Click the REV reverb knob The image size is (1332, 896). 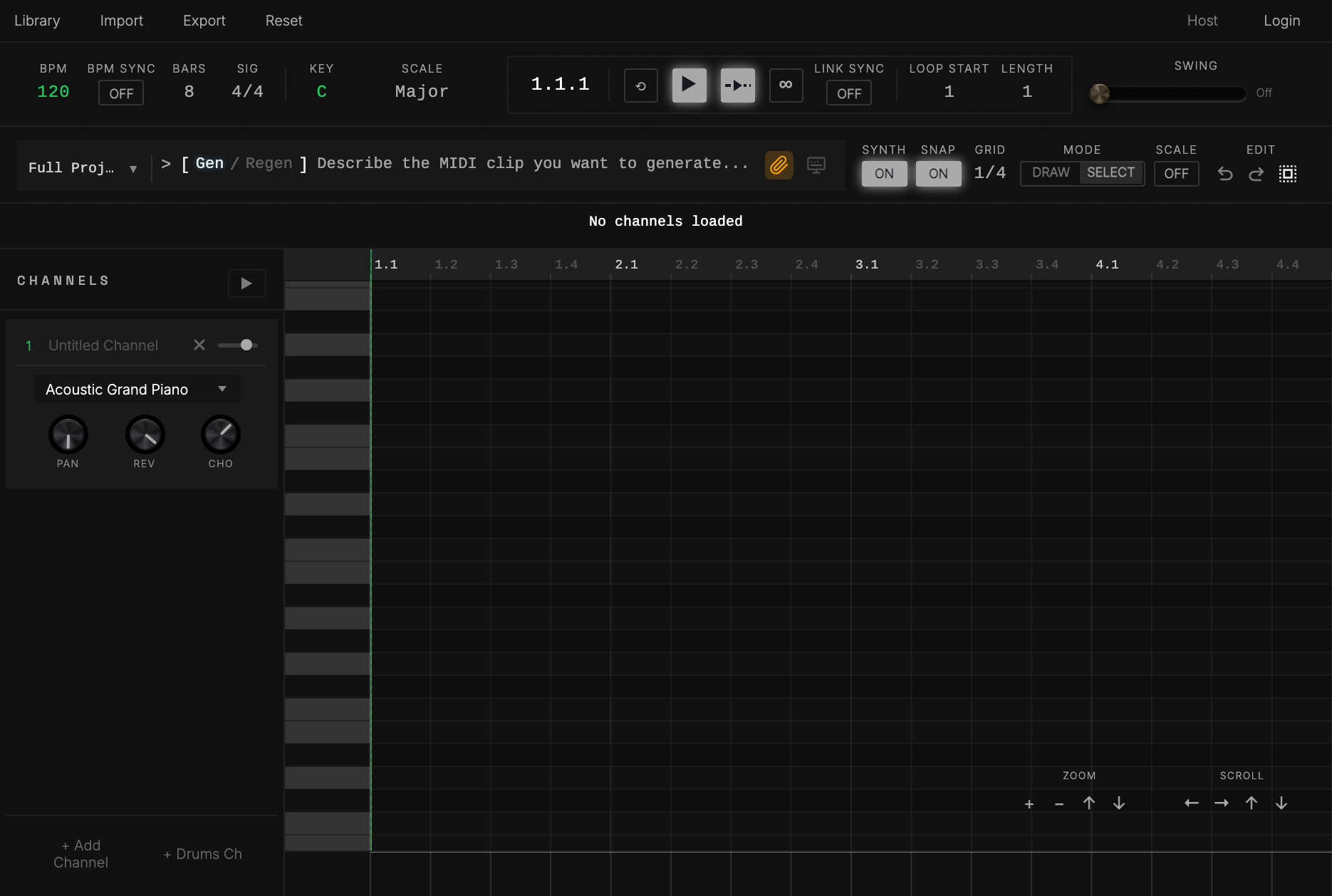(145, 434)
